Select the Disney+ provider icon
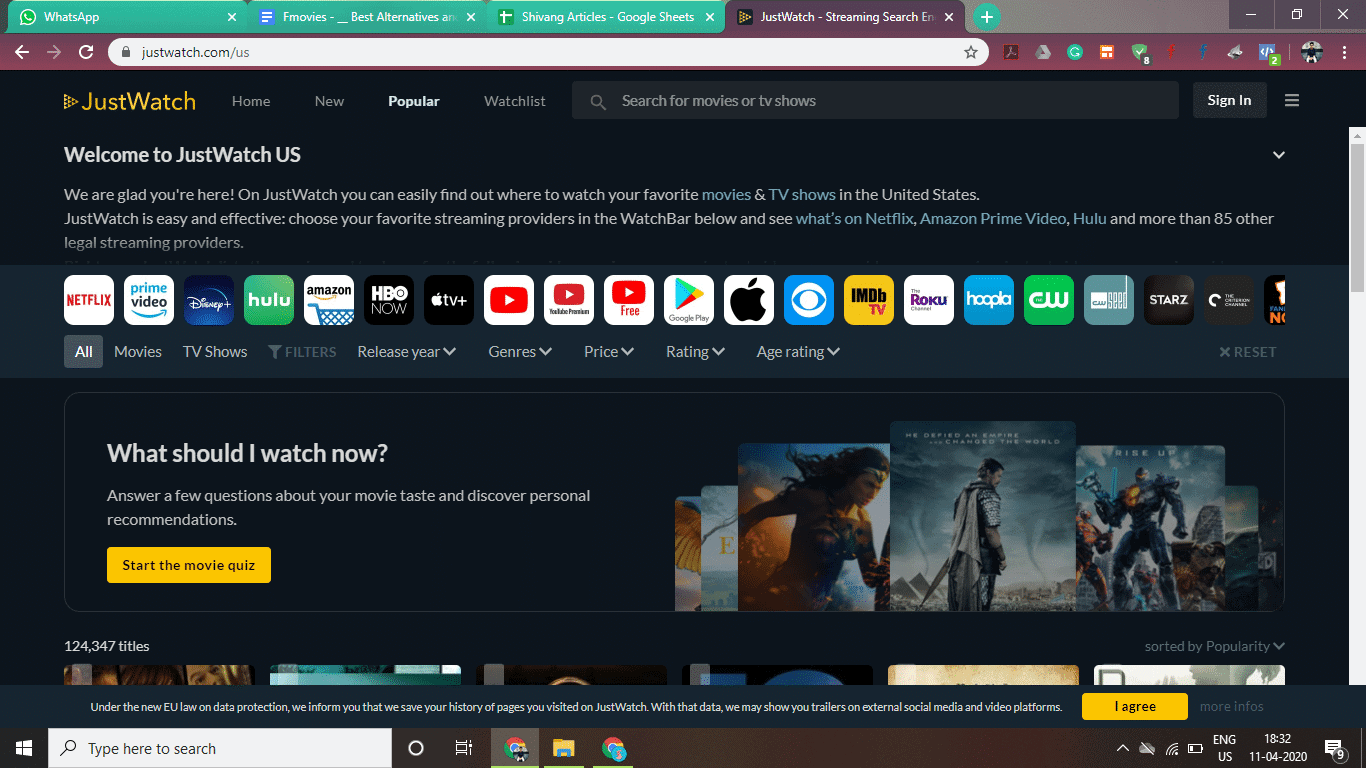 tap(209, 300)
